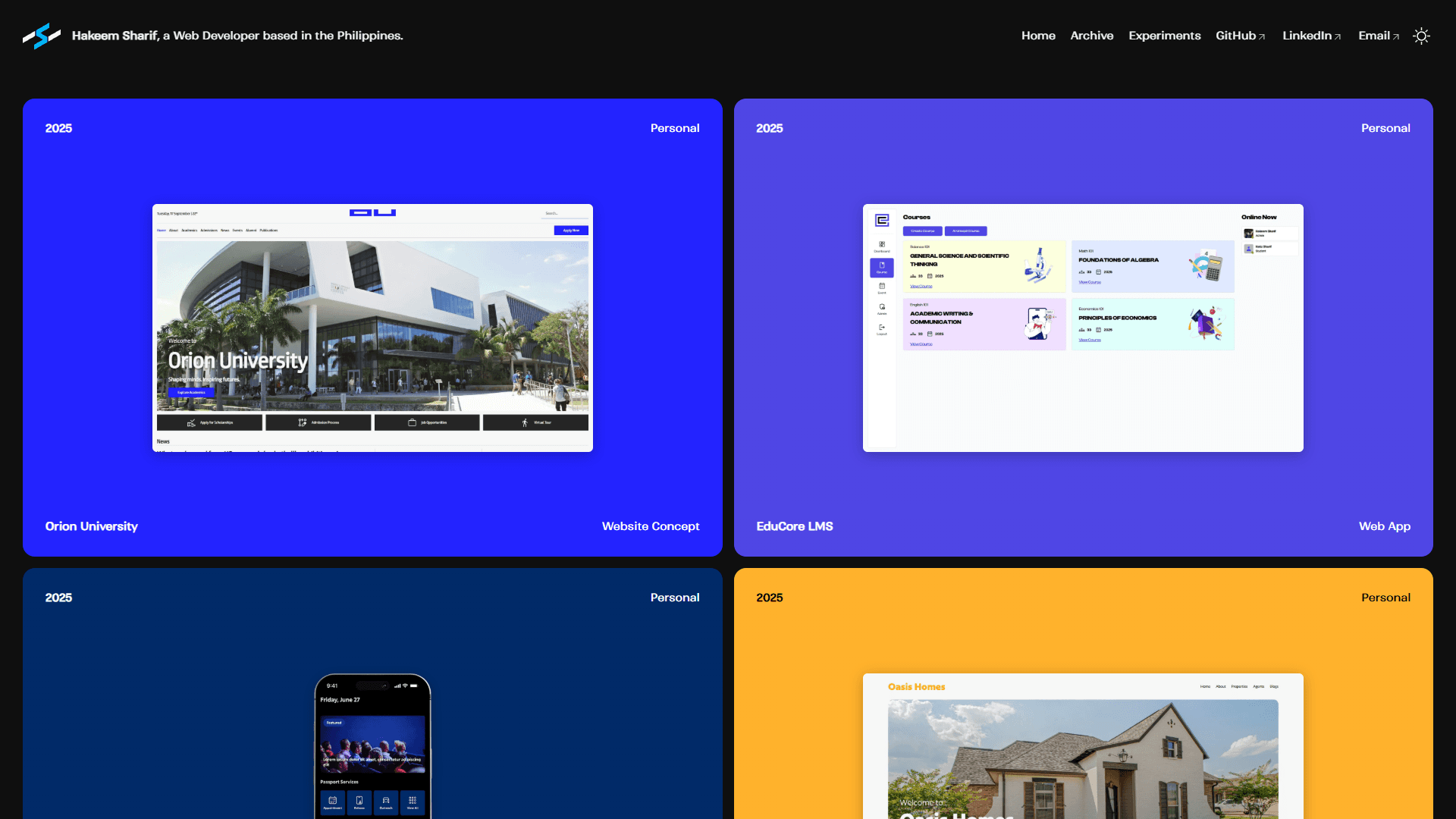1456x819 pixels.
Task: Open the LinkedIn external link
Action: (1307, 36)
